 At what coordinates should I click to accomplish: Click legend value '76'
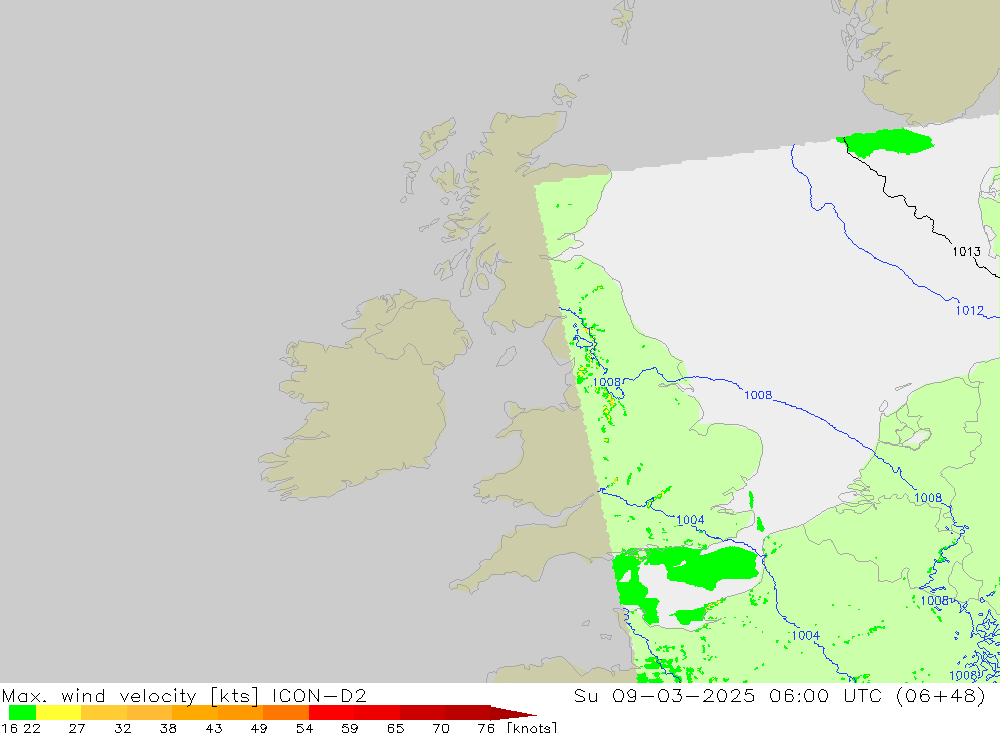[486, 728]
